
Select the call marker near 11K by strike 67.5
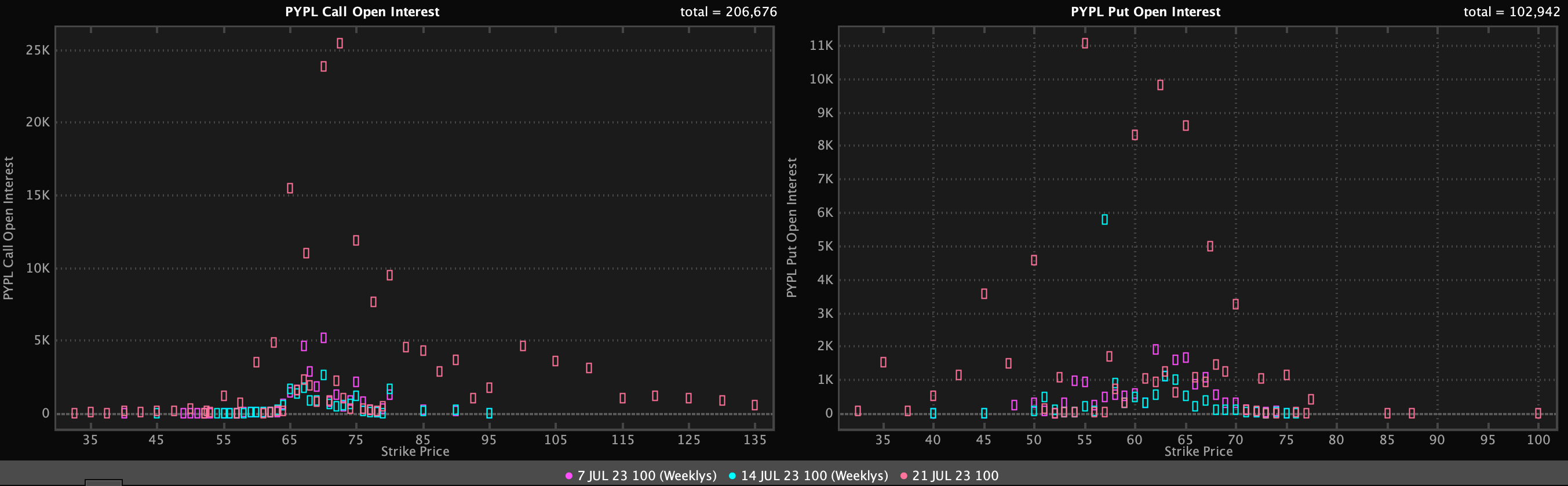(x=306, y=253)
